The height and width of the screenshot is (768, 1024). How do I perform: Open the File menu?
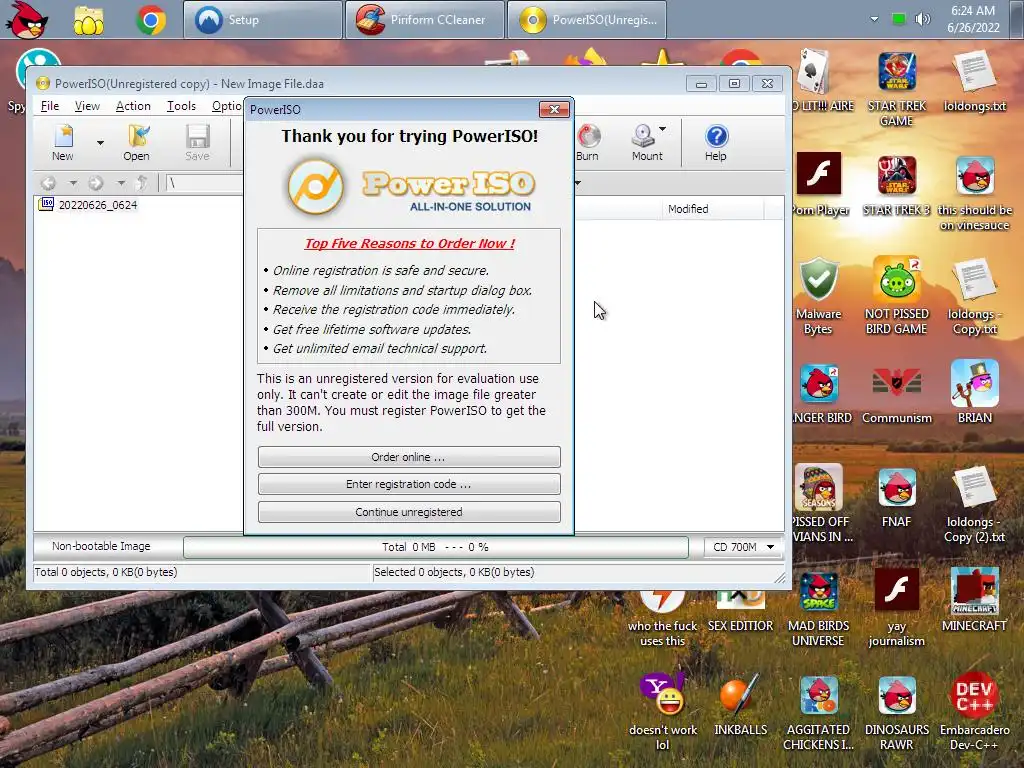click(x=50, y=106)
